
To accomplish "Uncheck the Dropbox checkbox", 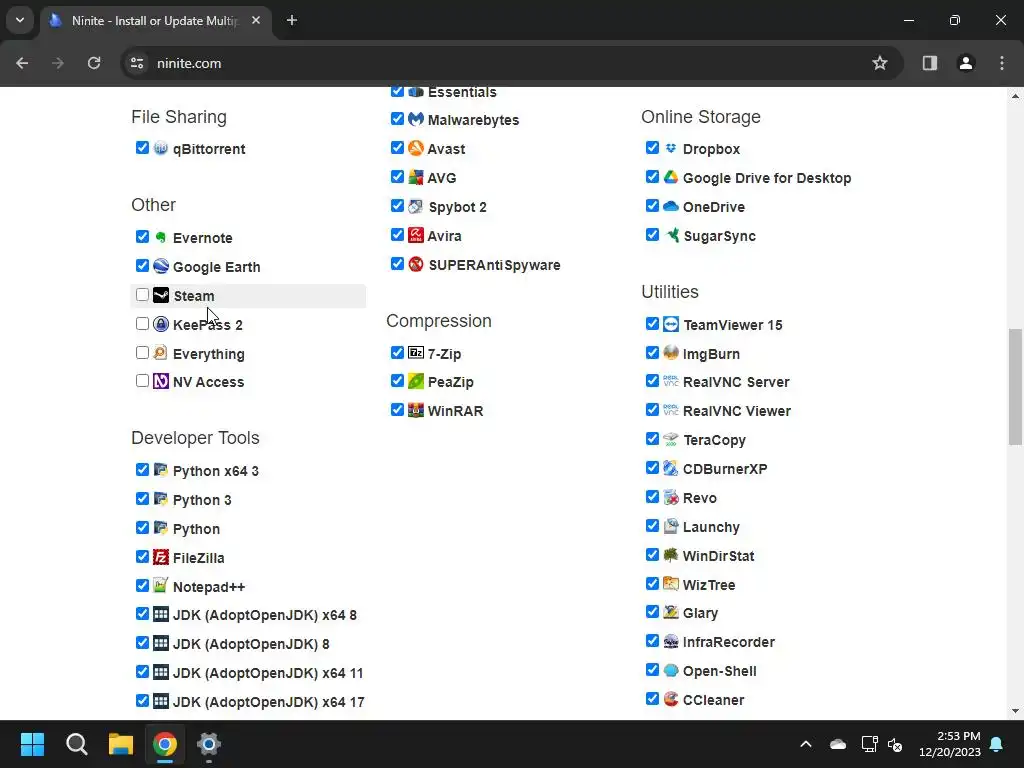I will coord(652,148).
